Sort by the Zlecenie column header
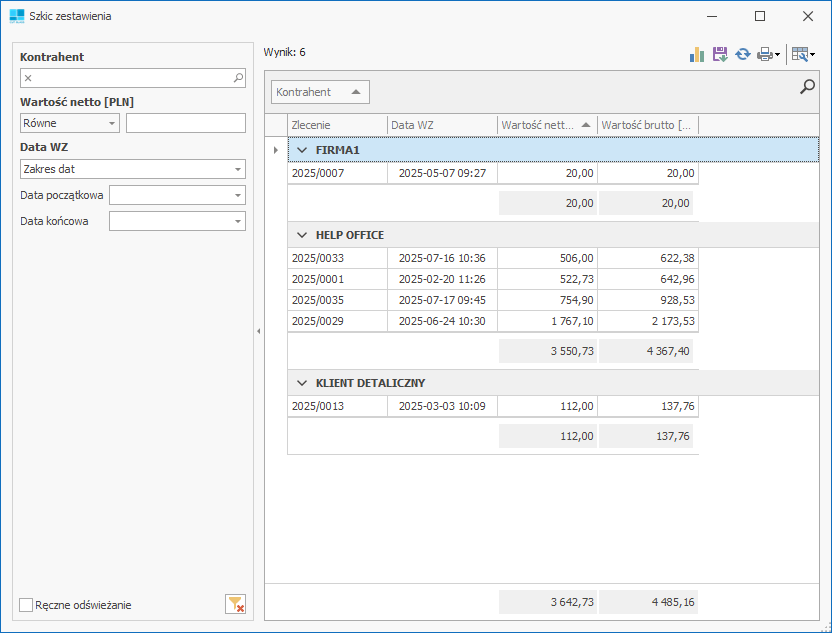 tap(336, 125)
